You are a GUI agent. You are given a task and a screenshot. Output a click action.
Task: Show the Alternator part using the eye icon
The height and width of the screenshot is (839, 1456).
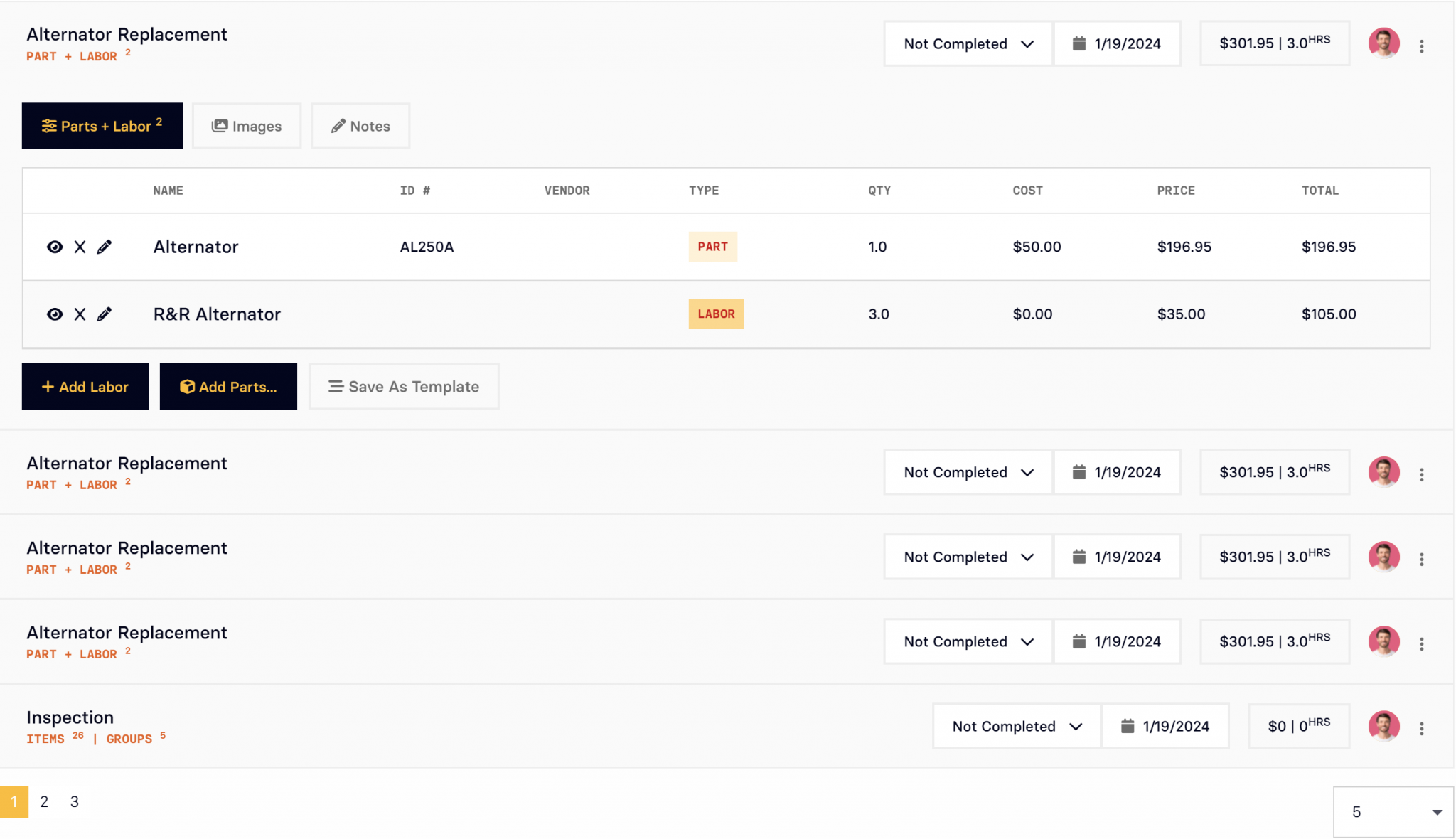(x=55, y=247)
